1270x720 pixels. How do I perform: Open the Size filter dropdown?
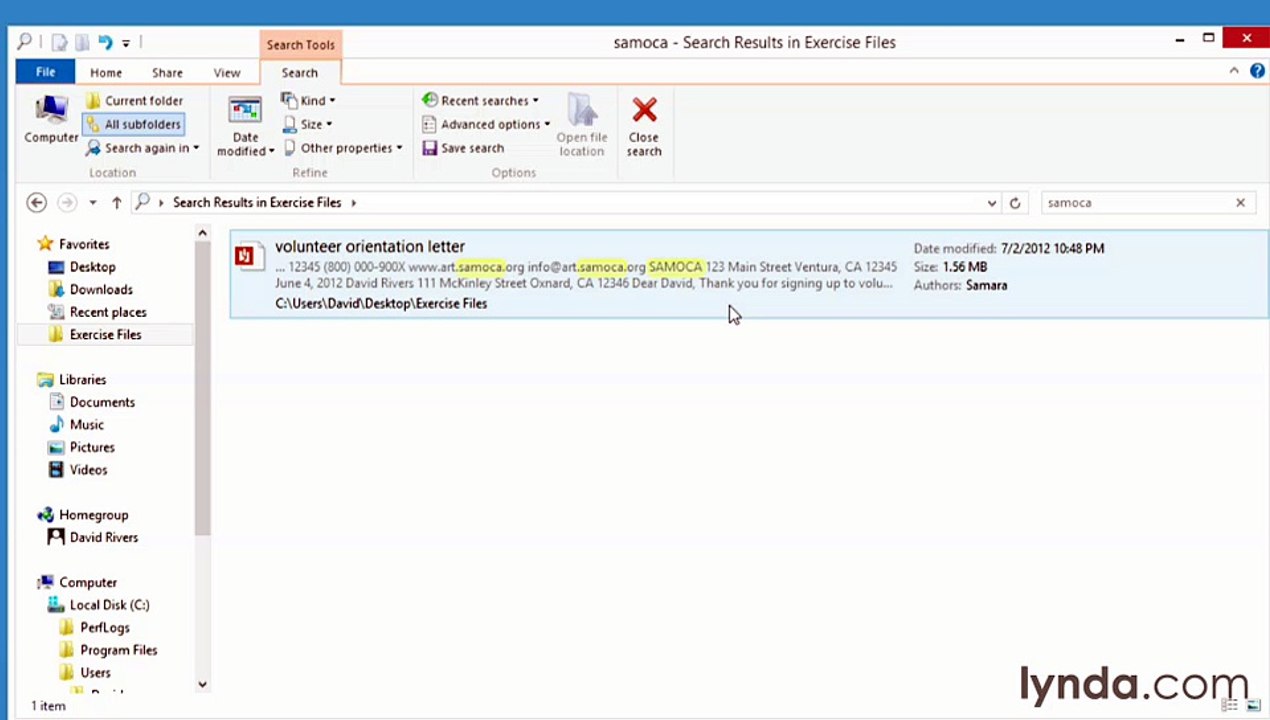tap(307, 124)
